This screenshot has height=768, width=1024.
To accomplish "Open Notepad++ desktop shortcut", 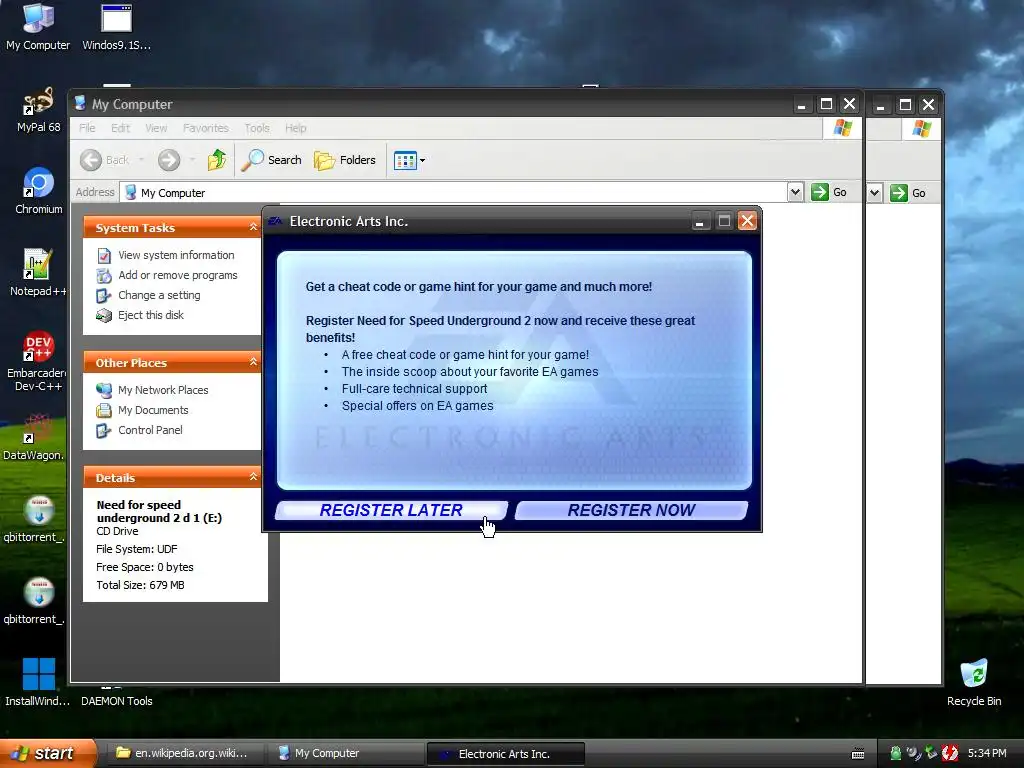I will pos(38,273).
